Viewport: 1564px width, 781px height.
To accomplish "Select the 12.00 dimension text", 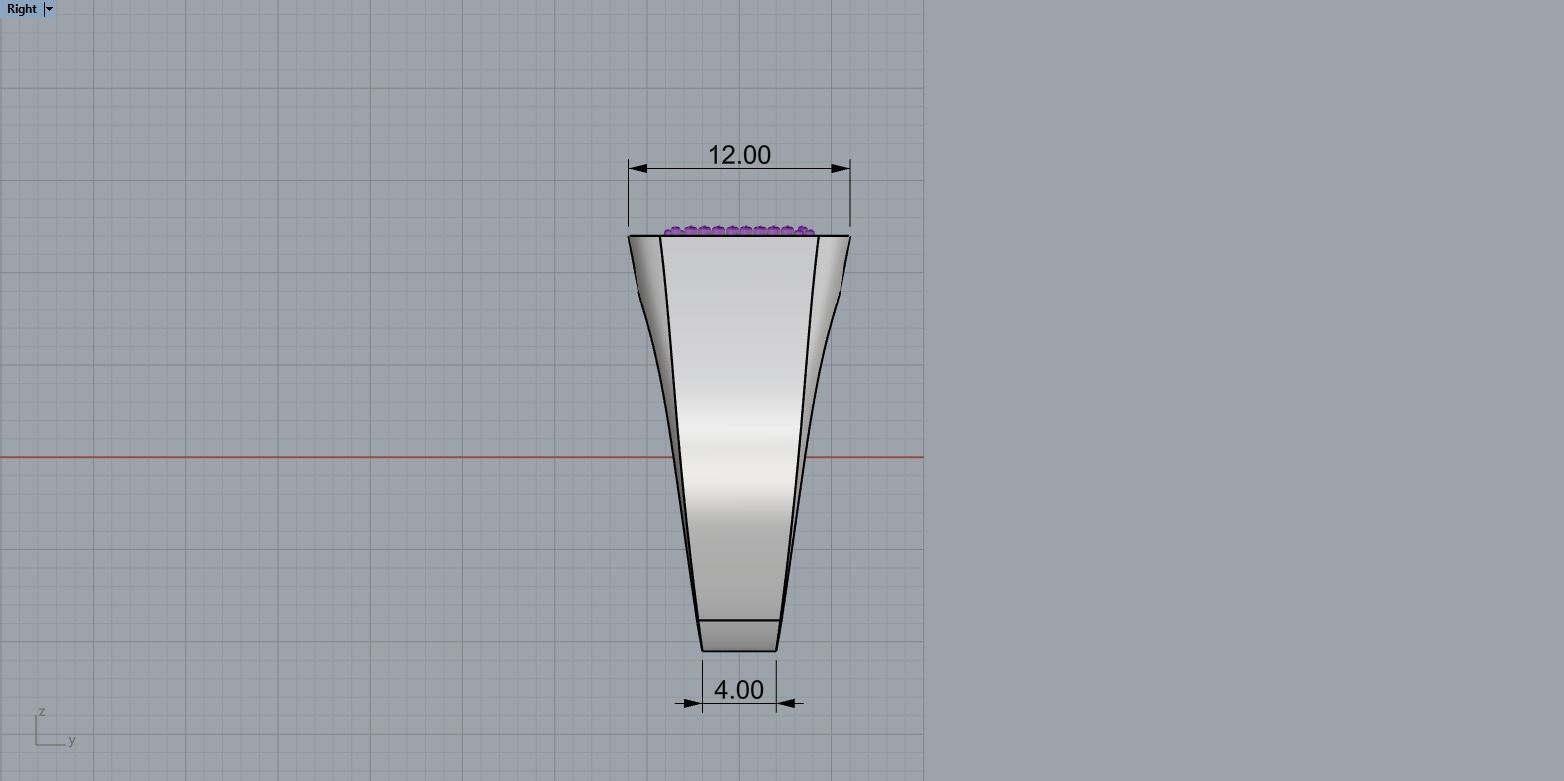I will tap(739, 155).
